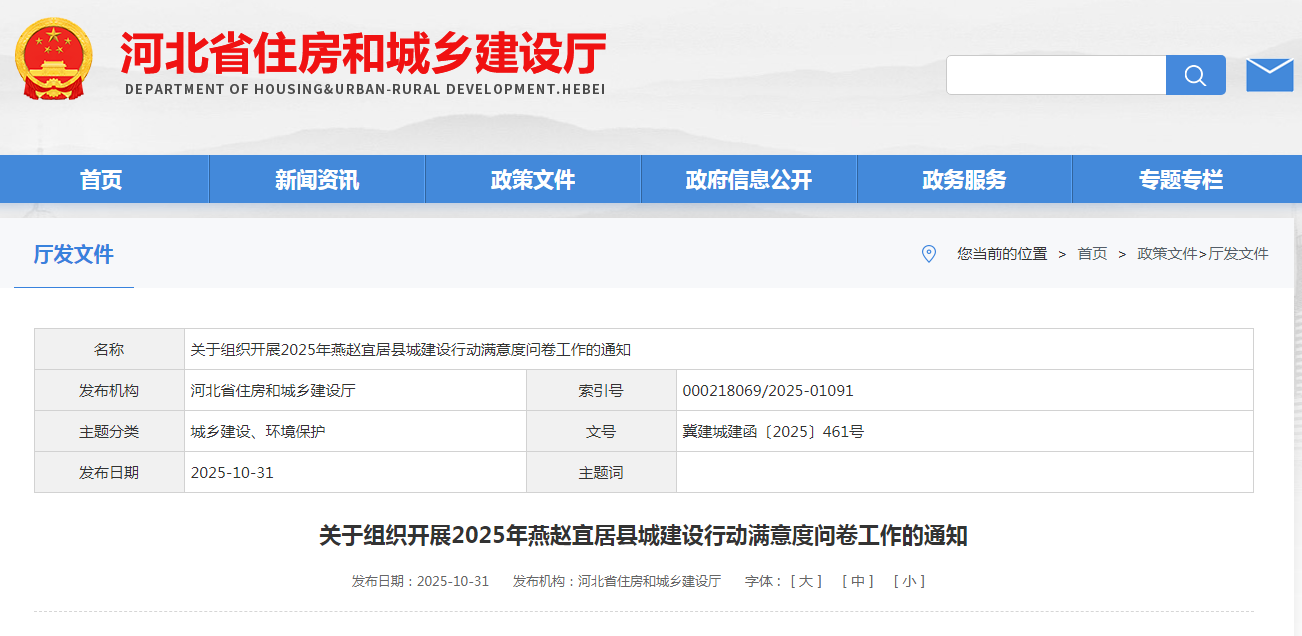The image size is (1302, 636).
Task: Click the magnifying glass search icon
Action: point(1195,75)
